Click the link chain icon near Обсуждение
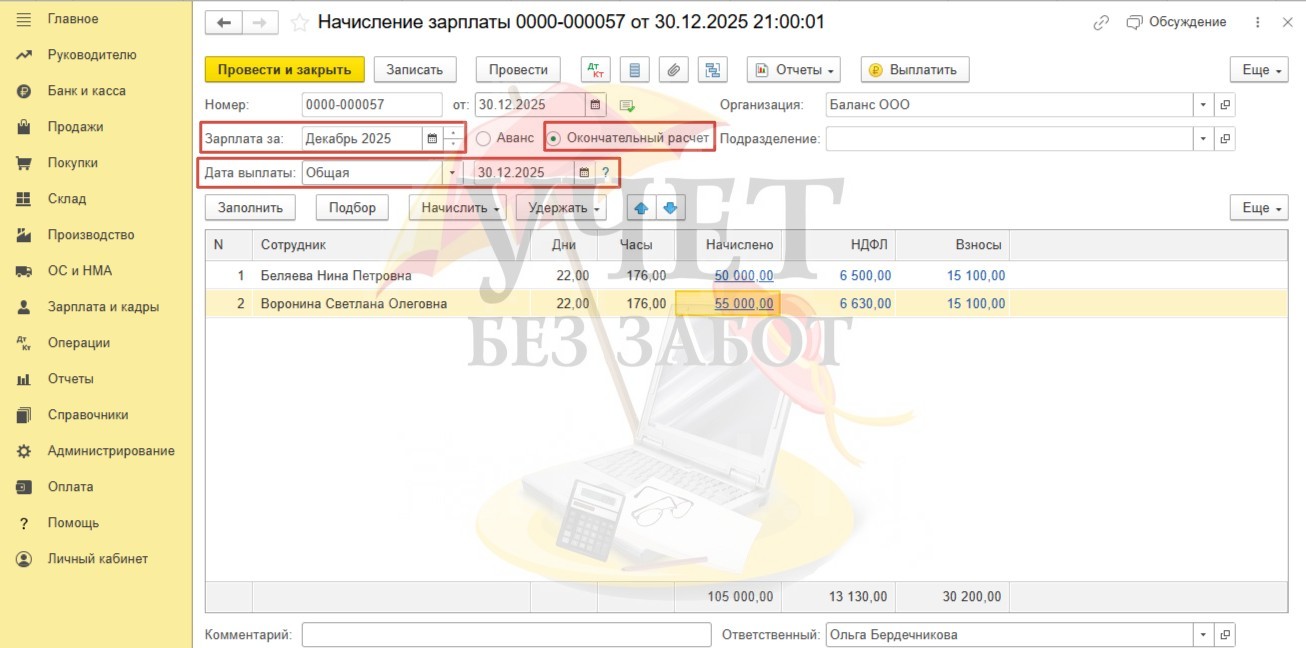The image size is (1306, 648). [x=1101, y=22]
